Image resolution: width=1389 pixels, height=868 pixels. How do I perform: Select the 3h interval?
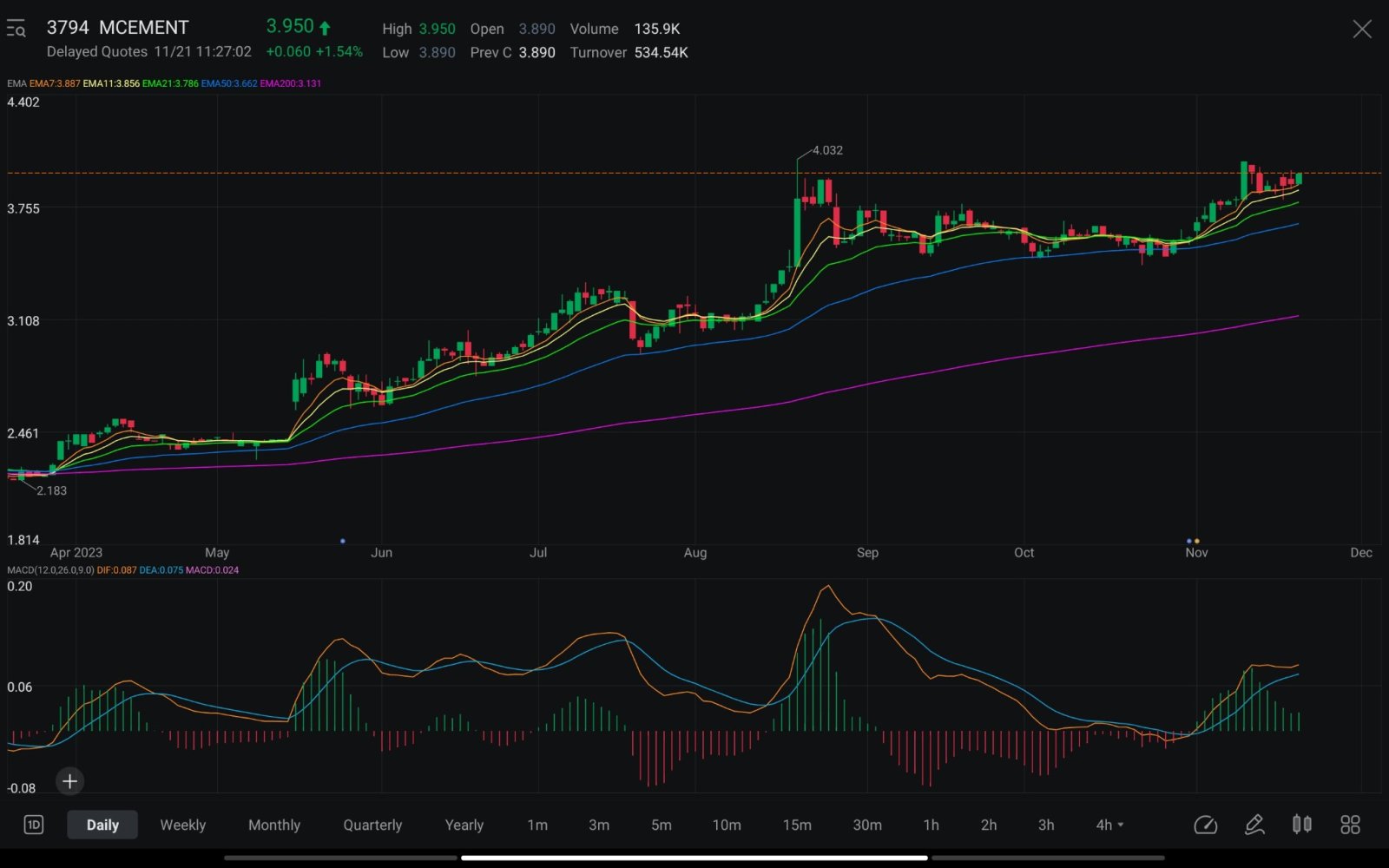[1046, 825]
